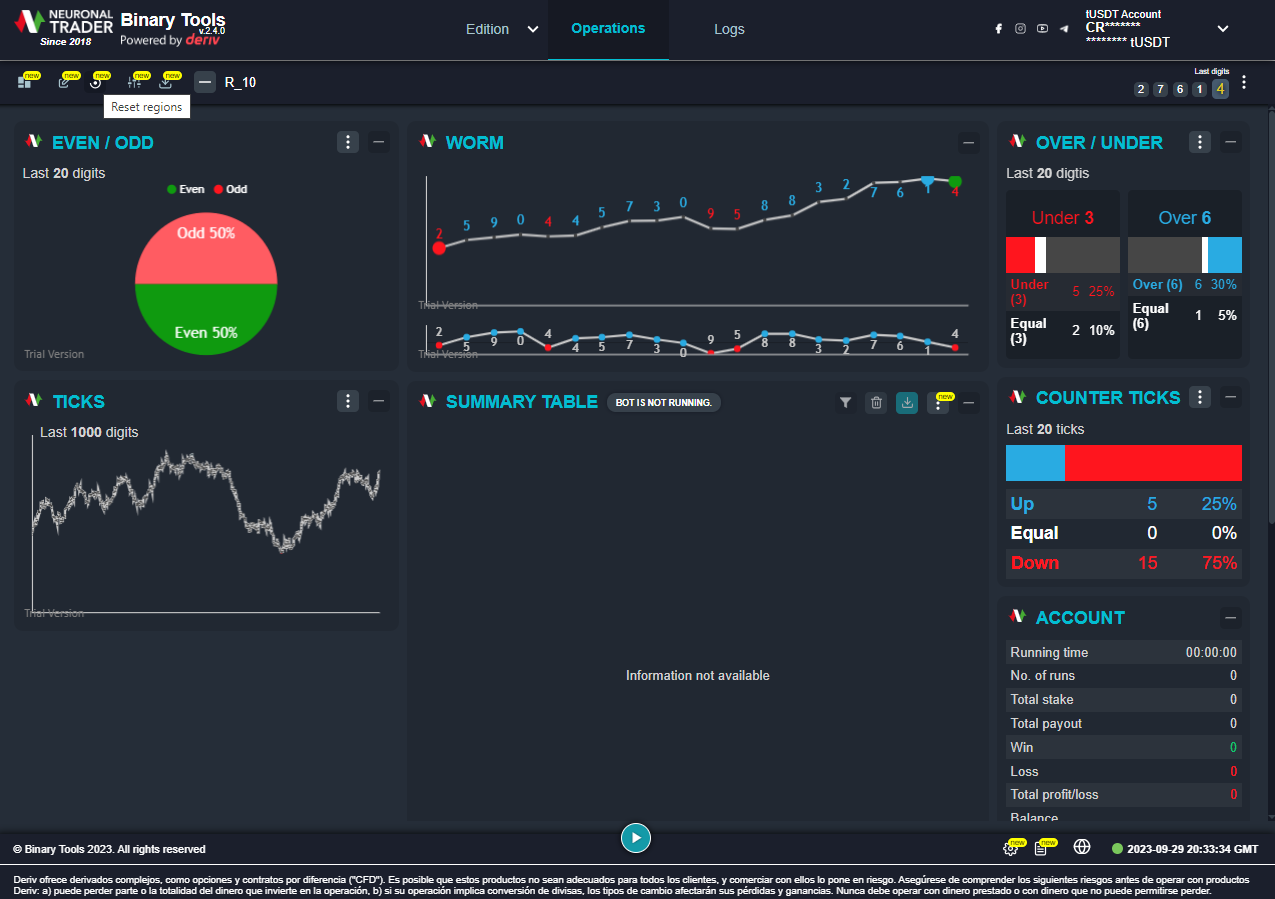Select the Operations menu item

pyautogui.click(x=608, y=29)
